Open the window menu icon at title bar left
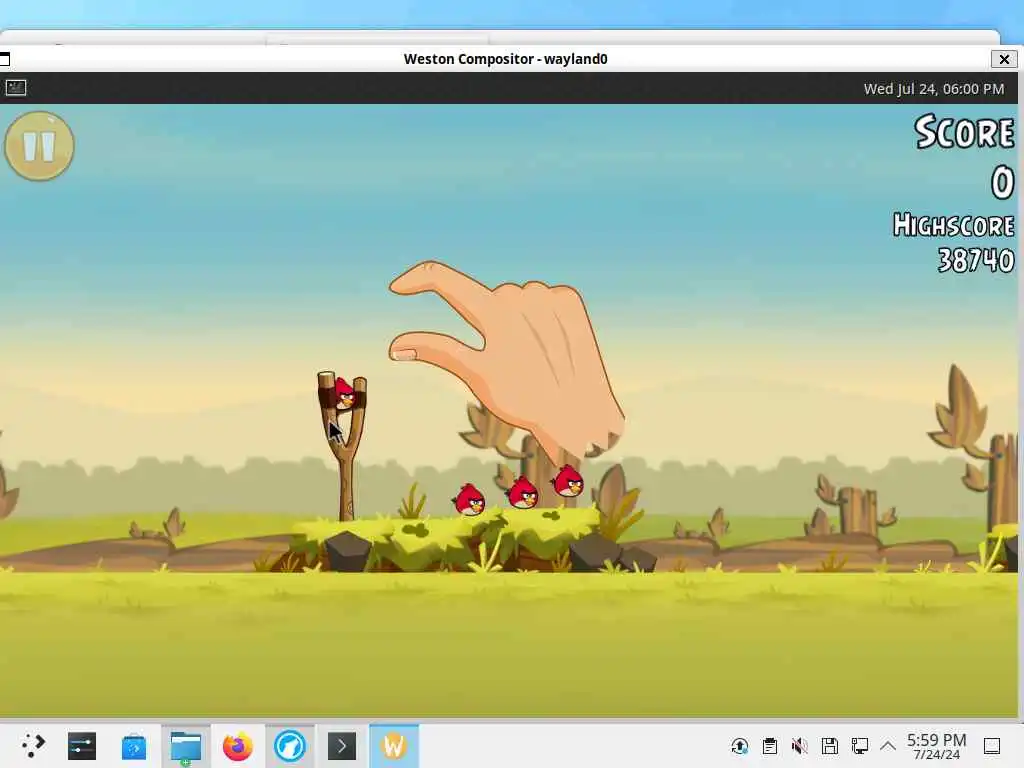This screenshot has width=1024, height=768. [x=5, y=59]
